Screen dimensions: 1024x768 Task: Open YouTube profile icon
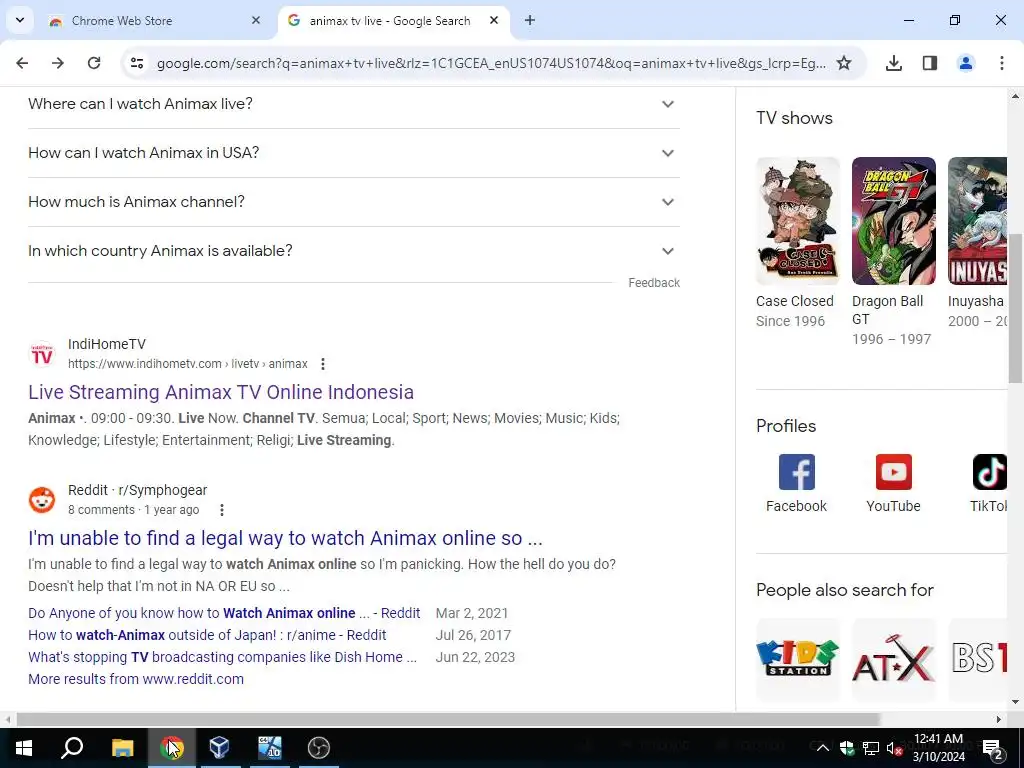[893, 472]
